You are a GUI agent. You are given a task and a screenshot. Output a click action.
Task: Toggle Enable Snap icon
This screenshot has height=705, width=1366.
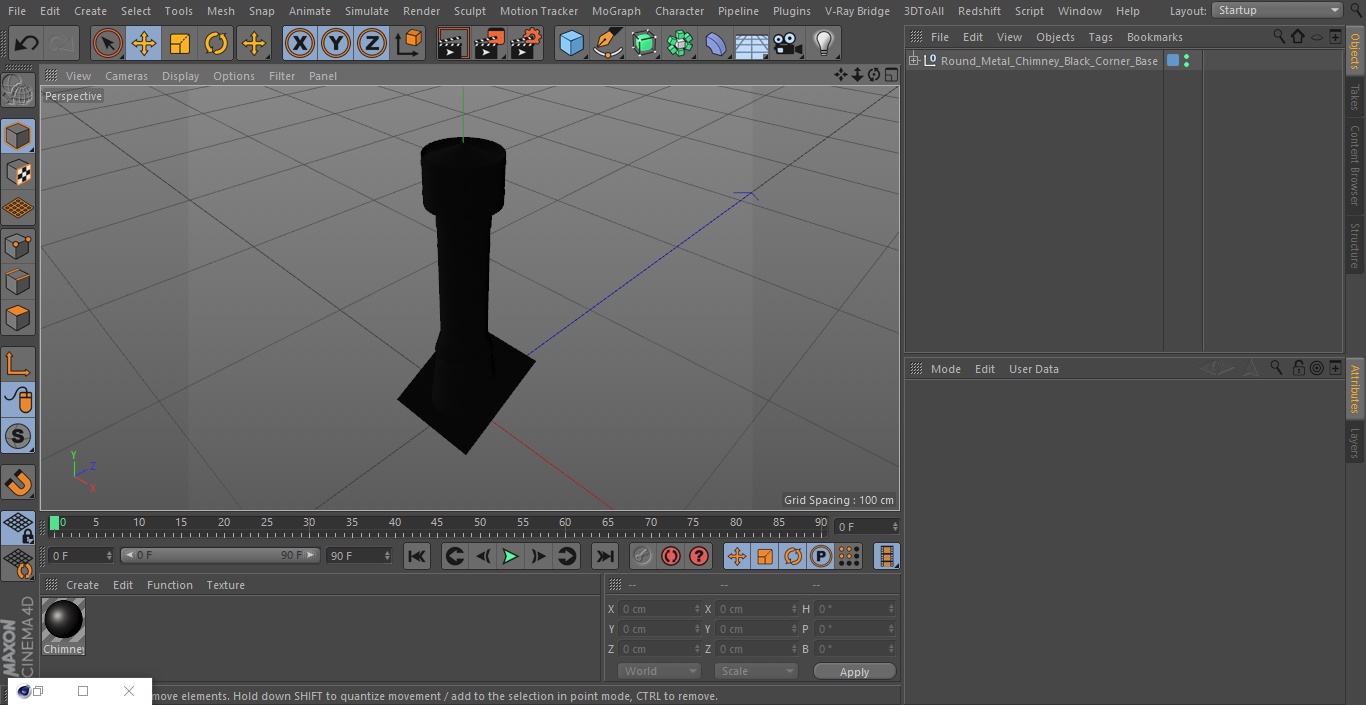click(x=18, y=437)
